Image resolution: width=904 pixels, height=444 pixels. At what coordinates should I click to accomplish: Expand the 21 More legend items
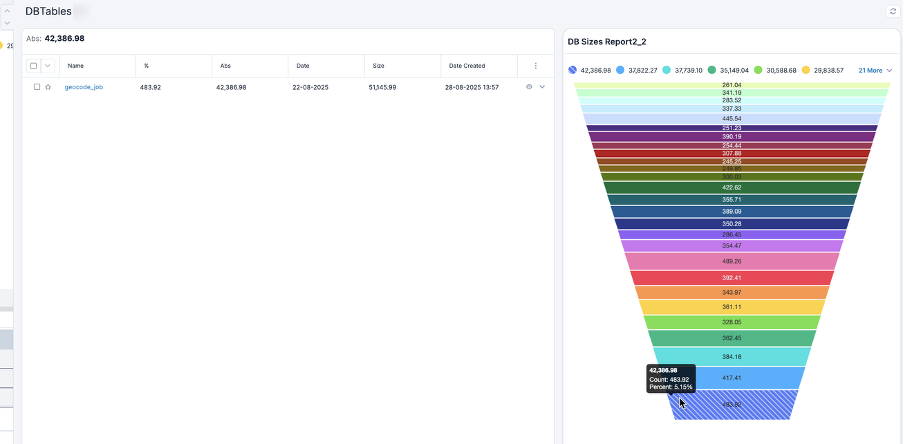pos(875,70)
